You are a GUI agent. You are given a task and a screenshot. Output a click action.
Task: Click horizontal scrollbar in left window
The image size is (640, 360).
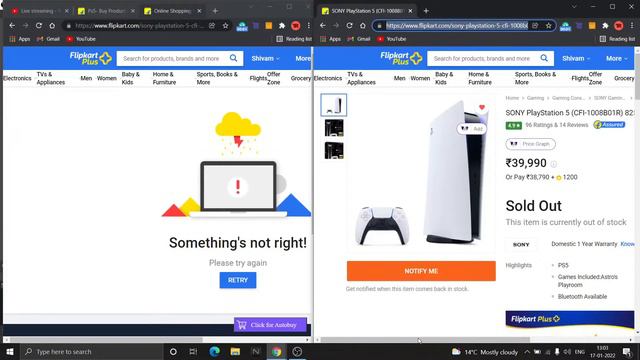106,340
